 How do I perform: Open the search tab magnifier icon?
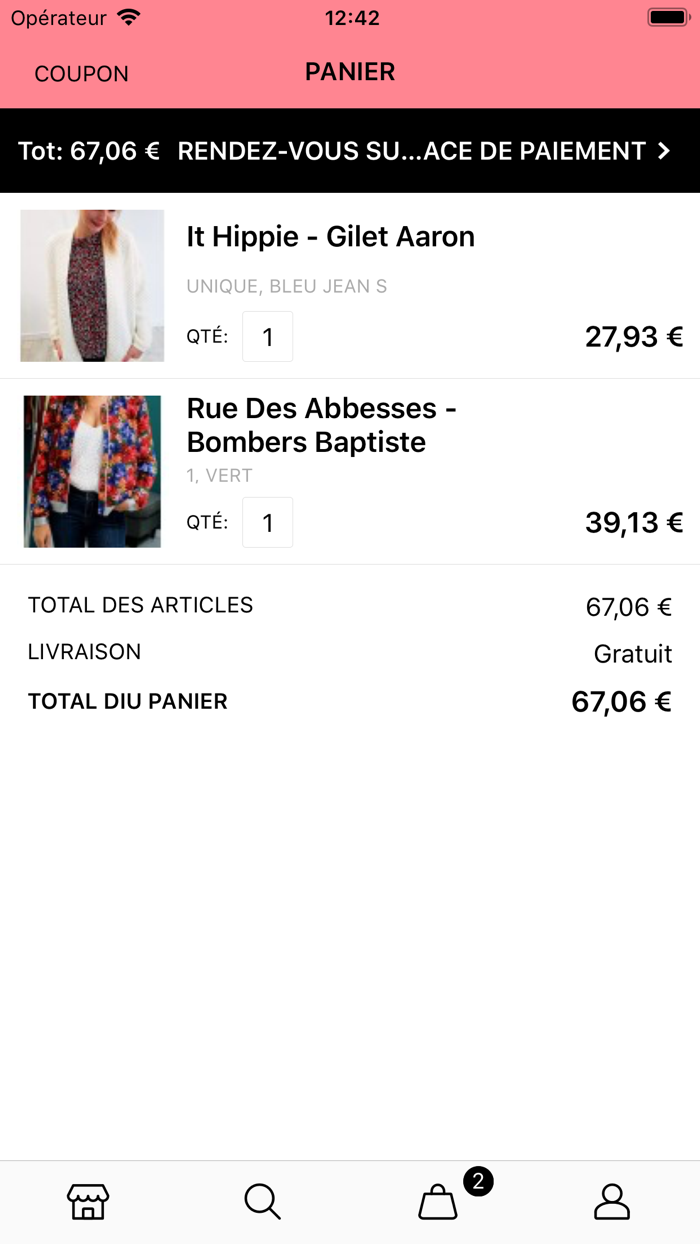click(263, 1201)
